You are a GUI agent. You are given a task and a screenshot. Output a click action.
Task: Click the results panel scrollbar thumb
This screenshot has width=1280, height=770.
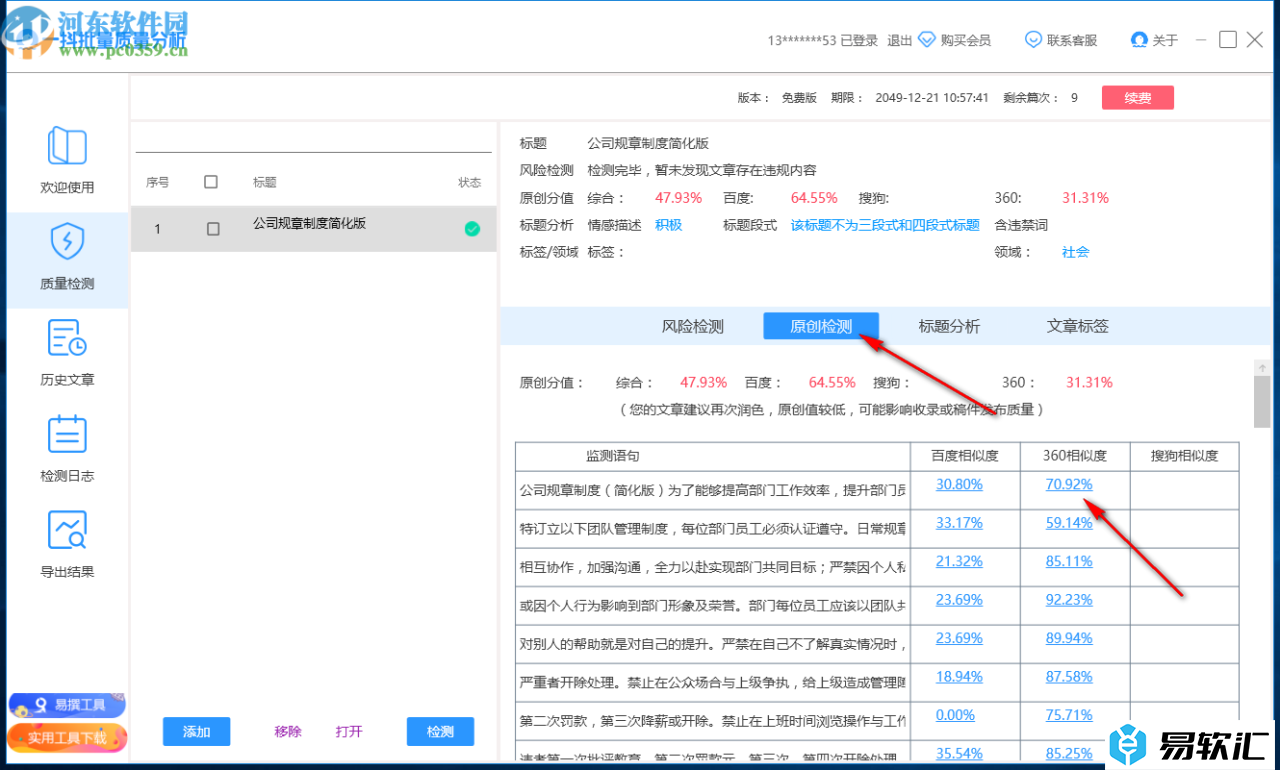coord(1262,403)
